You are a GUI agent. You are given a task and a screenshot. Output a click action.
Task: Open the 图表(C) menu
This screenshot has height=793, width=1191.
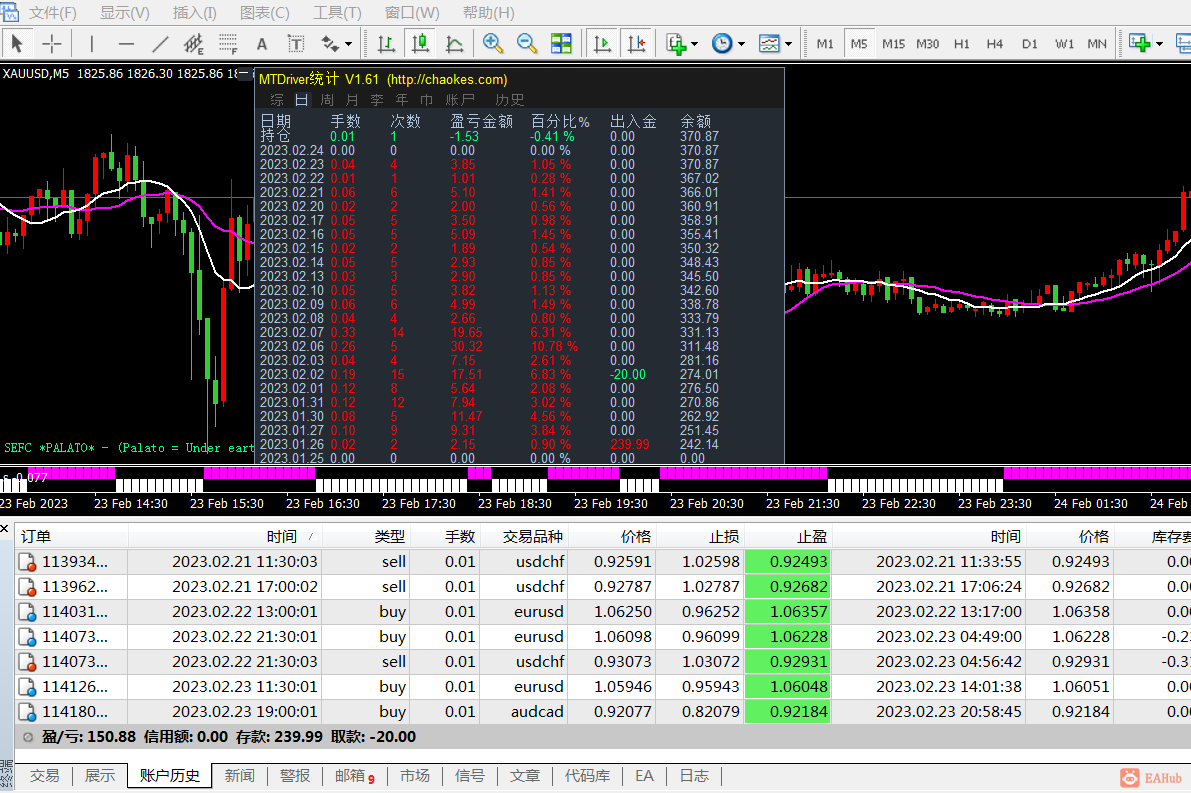265,13
